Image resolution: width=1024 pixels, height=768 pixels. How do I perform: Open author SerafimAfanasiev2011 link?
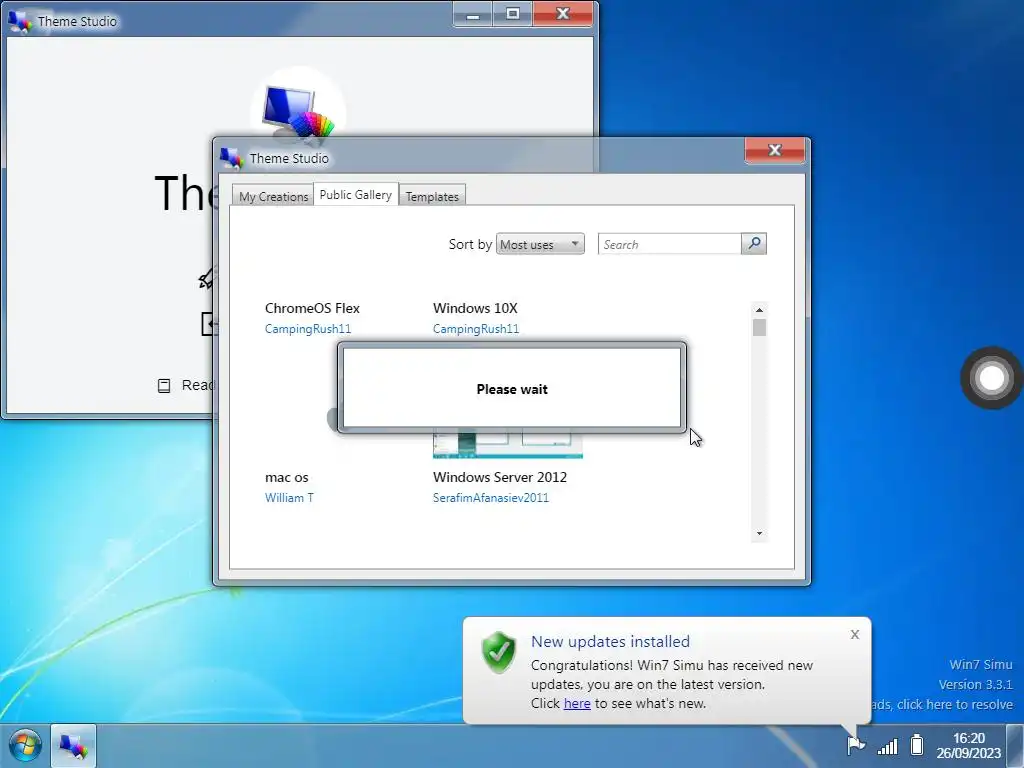(x=490, y=498)
